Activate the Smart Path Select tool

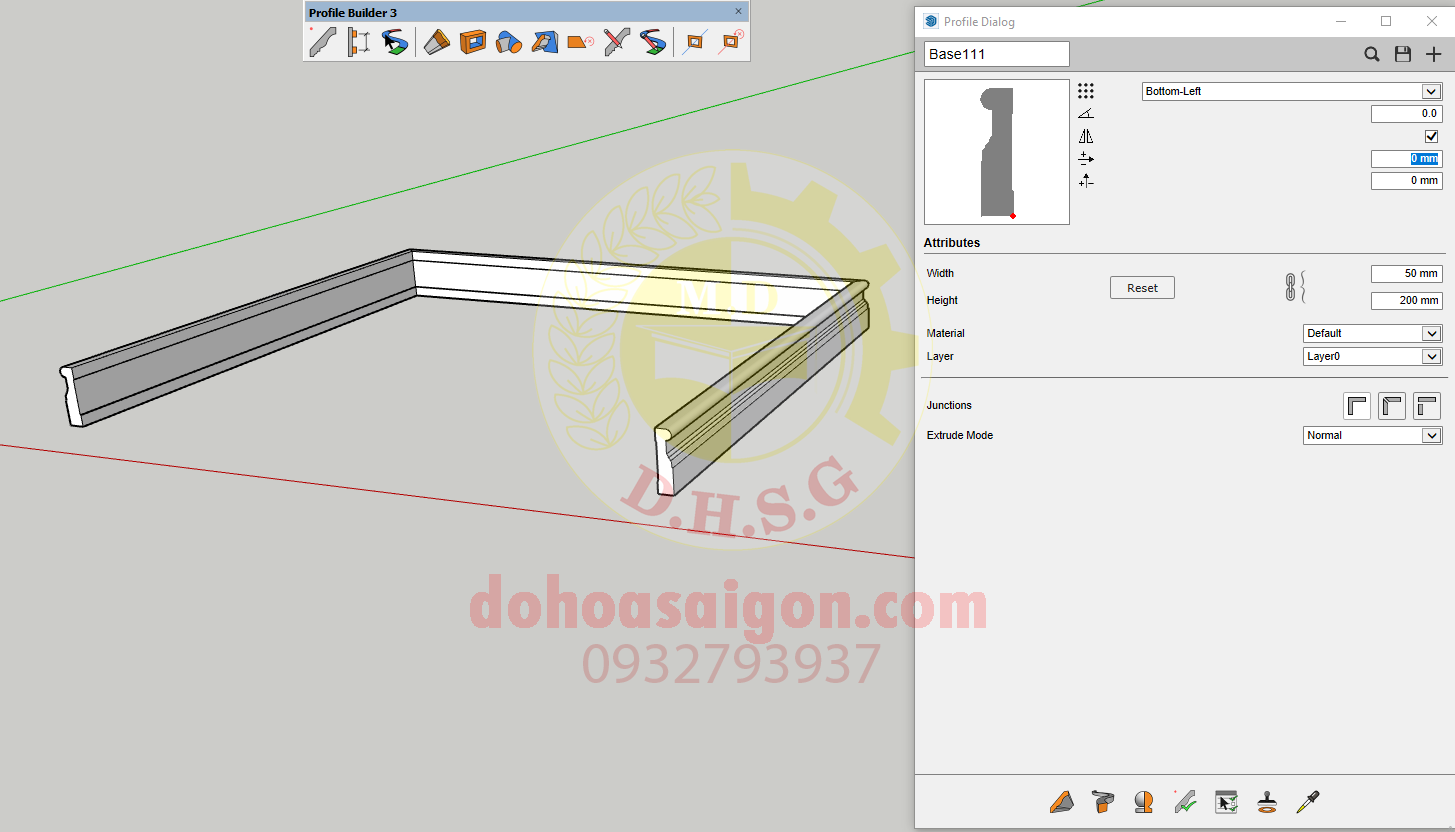[394, 41]
